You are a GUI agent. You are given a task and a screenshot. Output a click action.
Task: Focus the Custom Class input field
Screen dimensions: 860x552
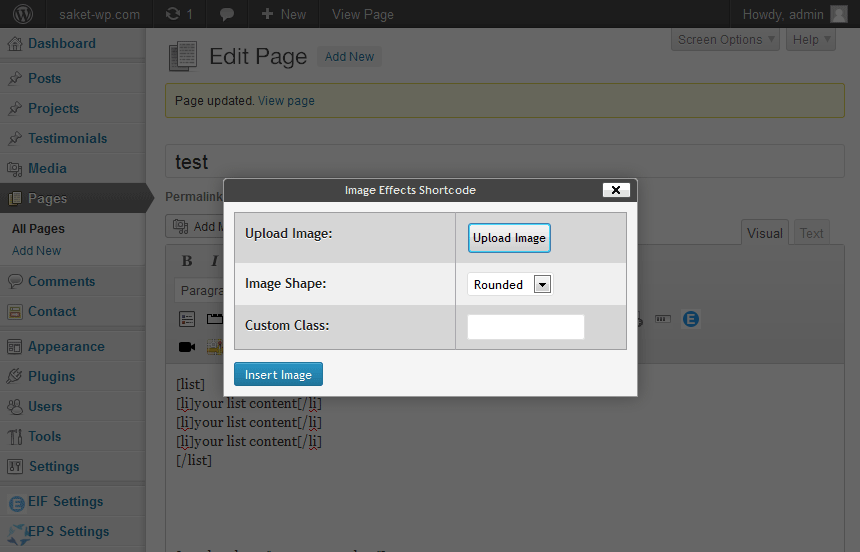pos(525,326)
